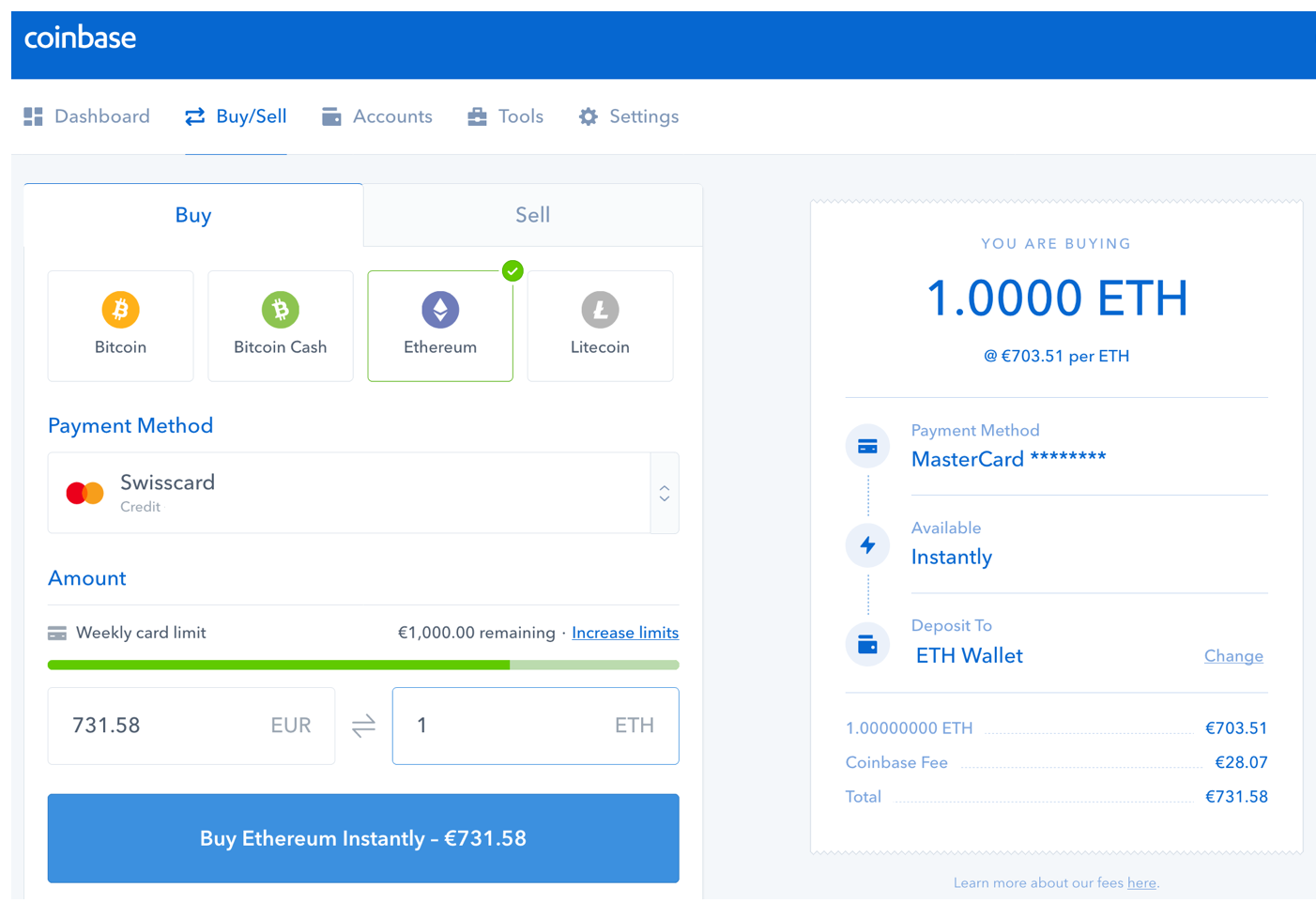The width and height of the screenshot is (1316, 903).
Task: Switch to the Sell tab
Action: (532, 215)
